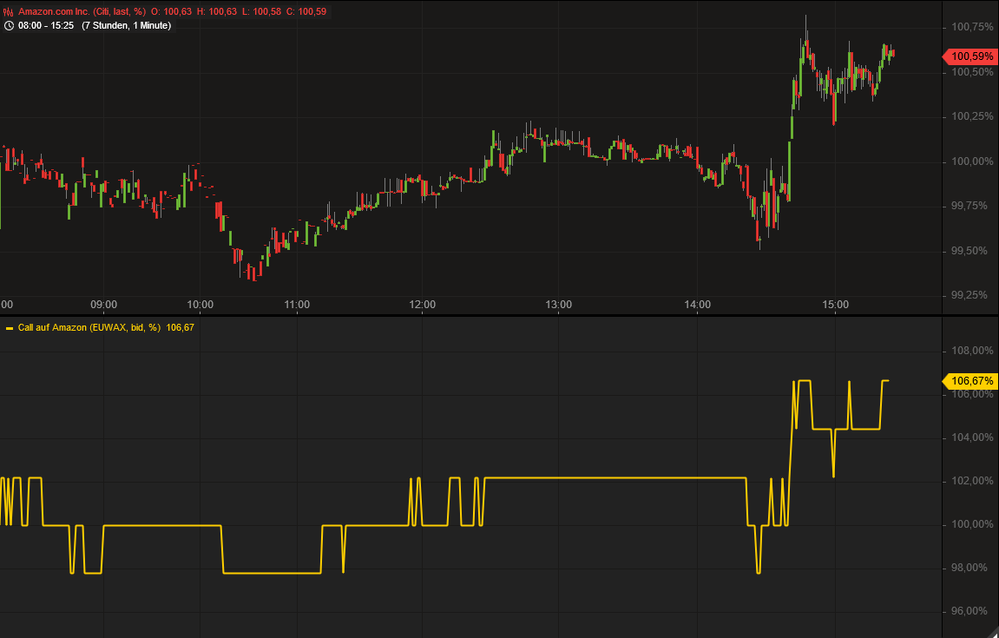999x638 pixels.
Task: Click the 99,25% label on upper price axis
Action: 972,295
